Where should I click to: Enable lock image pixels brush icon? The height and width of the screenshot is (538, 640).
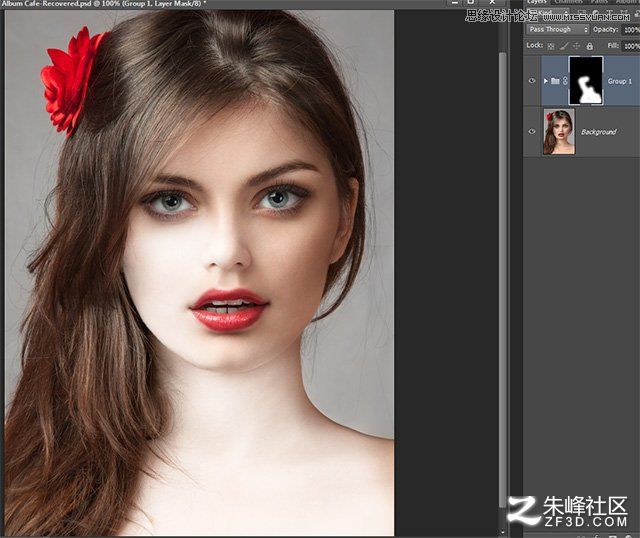click(x=564, y=46)
